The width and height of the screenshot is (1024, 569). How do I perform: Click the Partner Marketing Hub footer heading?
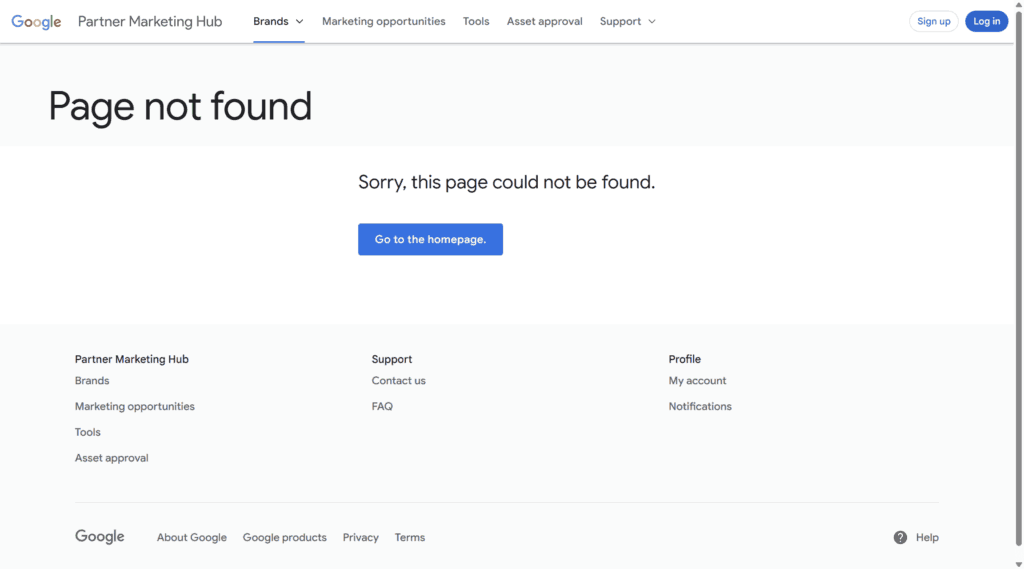131,359
